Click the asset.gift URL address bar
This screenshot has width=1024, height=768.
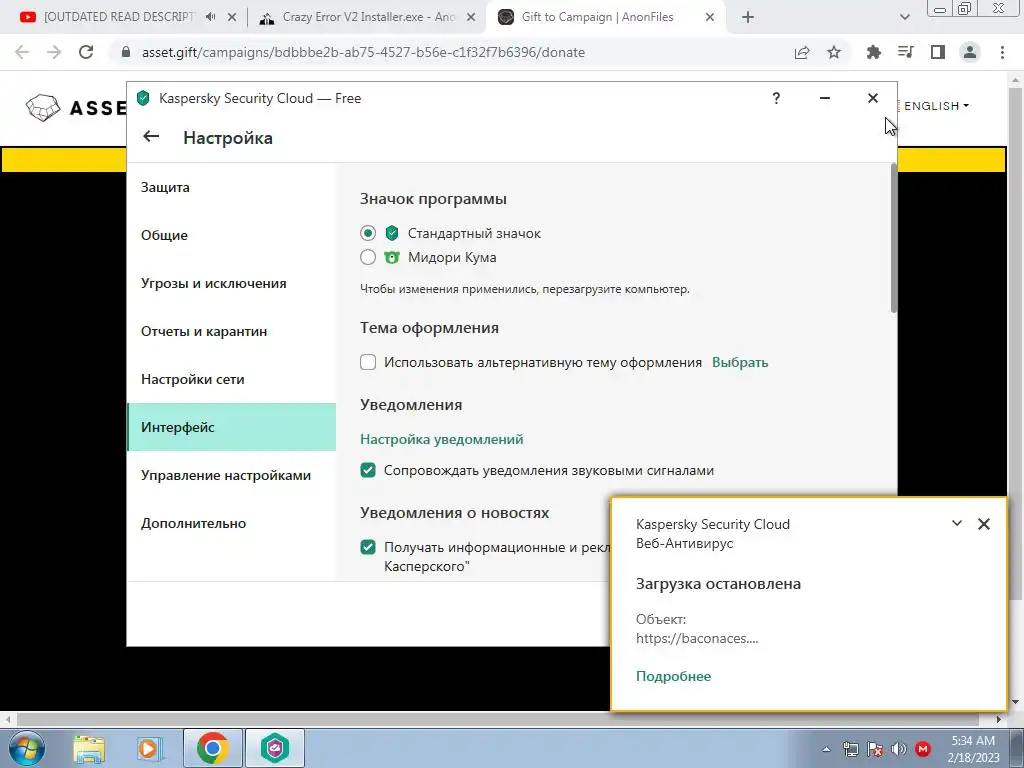pyautogui.click(x=451, y=52)
